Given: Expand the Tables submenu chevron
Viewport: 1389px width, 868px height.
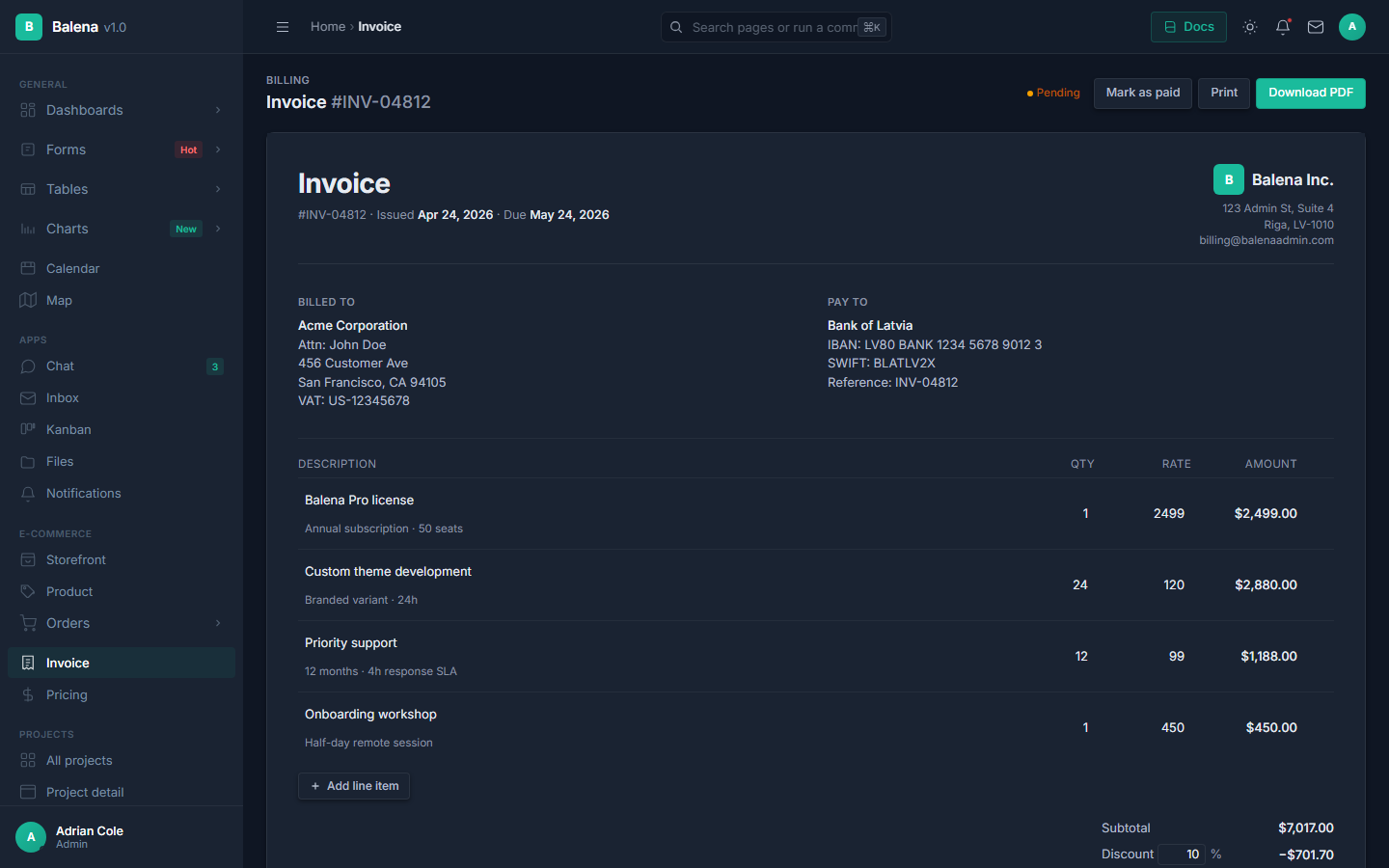Looking at the screenshot, I should [x=218, y=189].
